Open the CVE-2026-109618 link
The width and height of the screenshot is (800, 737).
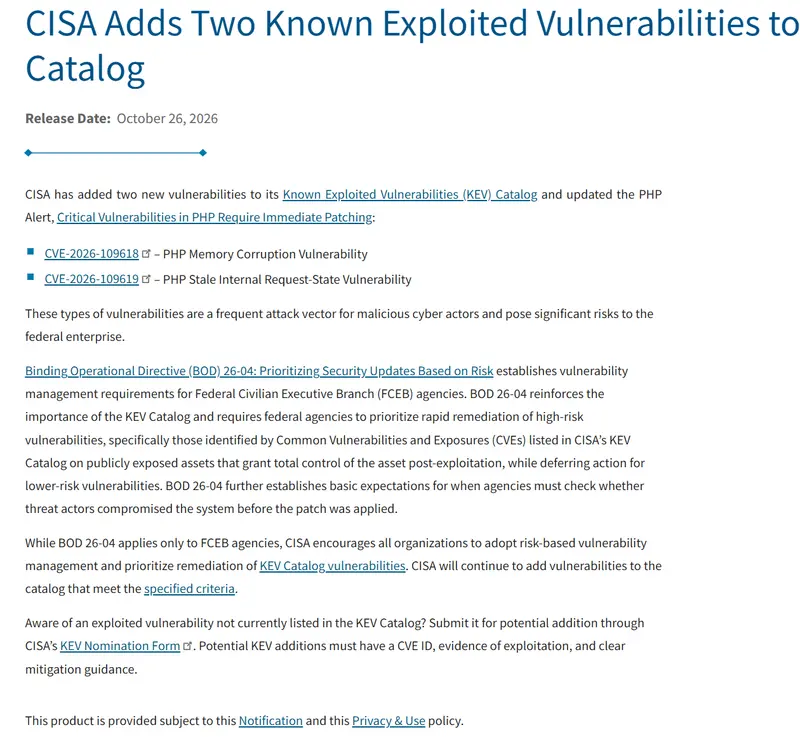click(x=91, y=254)
